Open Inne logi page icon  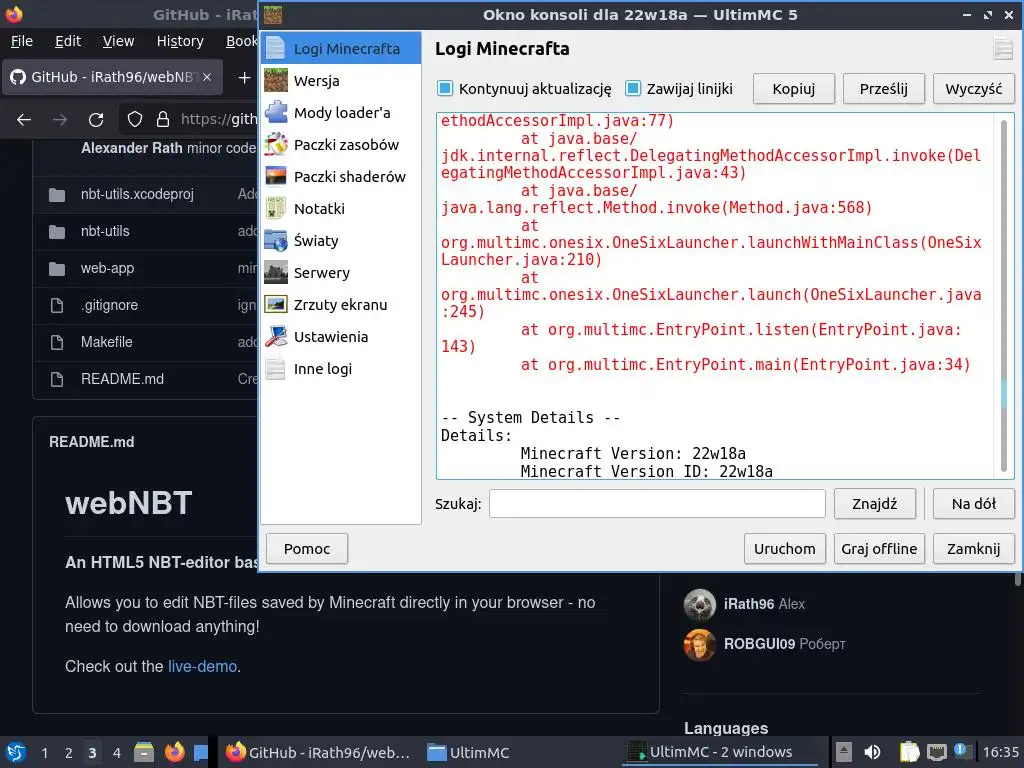click(276, 368)
